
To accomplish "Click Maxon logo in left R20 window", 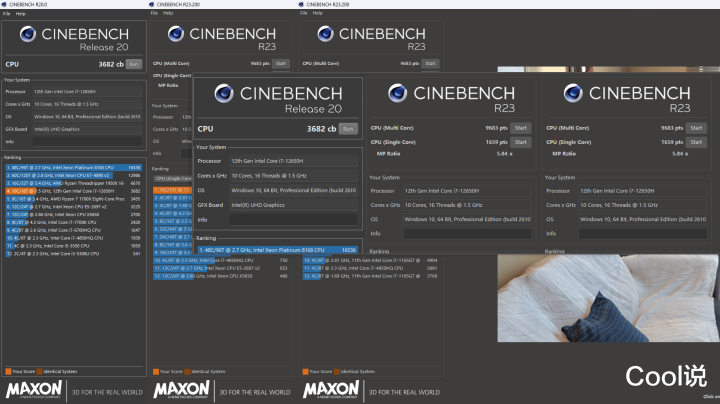I will 34,390.
